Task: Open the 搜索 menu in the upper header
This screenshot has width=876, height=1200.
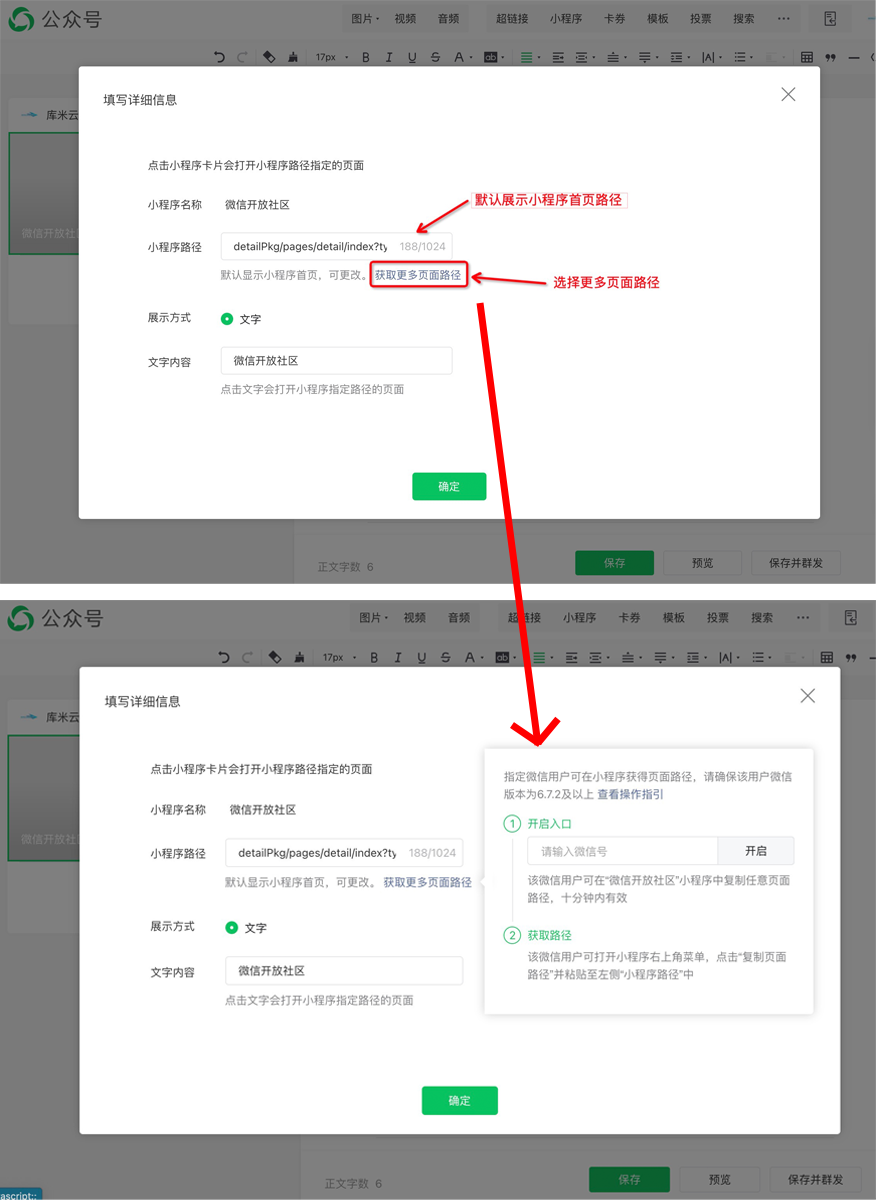Action: tap(744, 19)
